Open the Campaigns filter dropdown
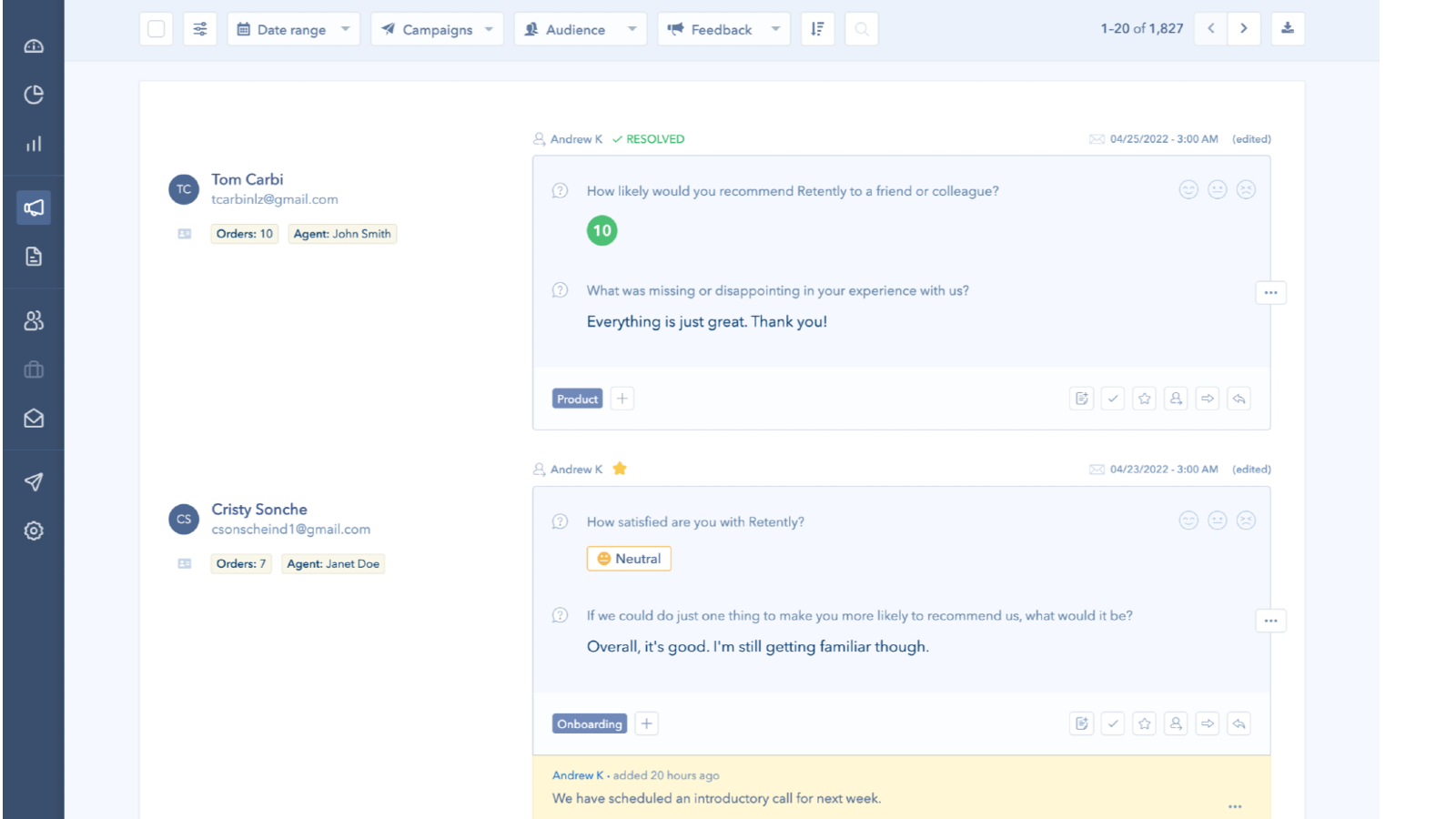1456x819 pixels. (437, 29)
